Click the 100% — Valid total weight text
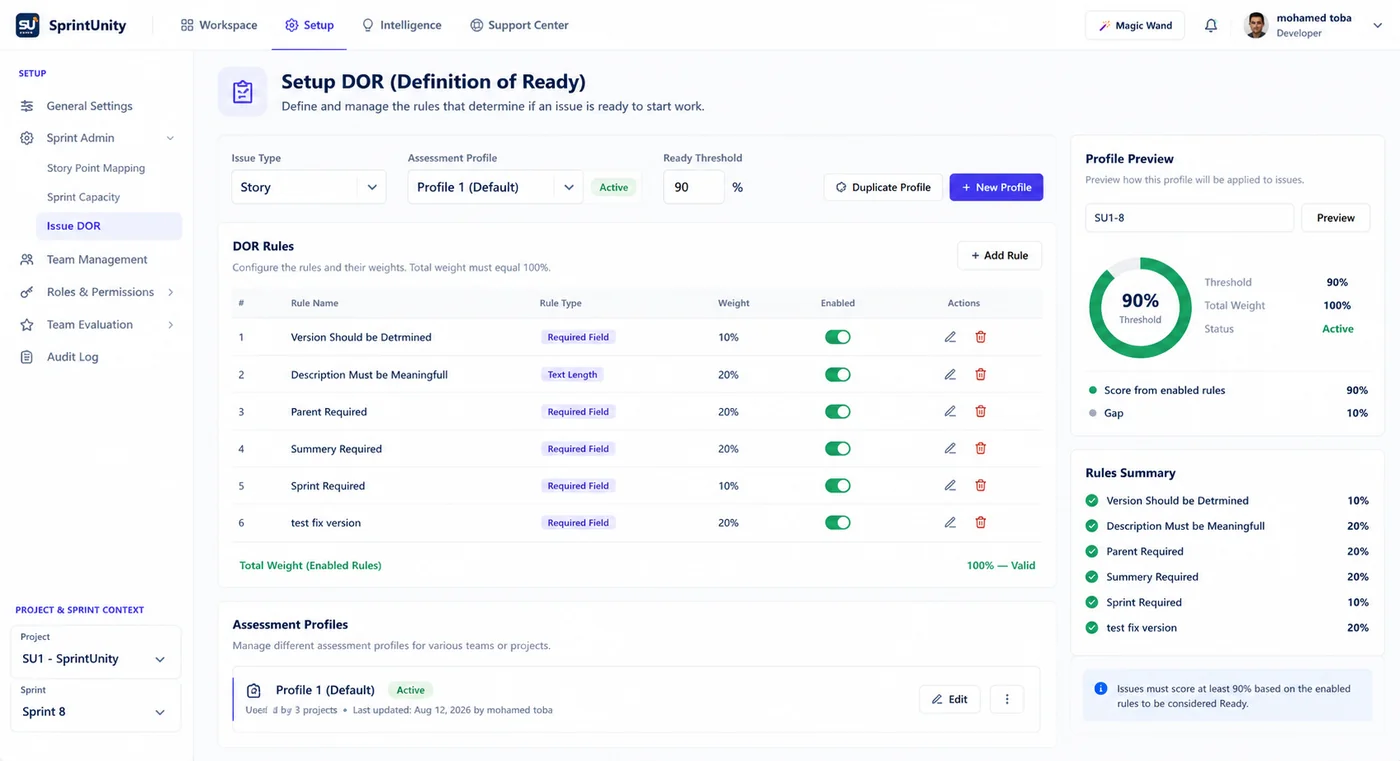Viewport: 1400px width, 761px height. [x=1000, y=565]
